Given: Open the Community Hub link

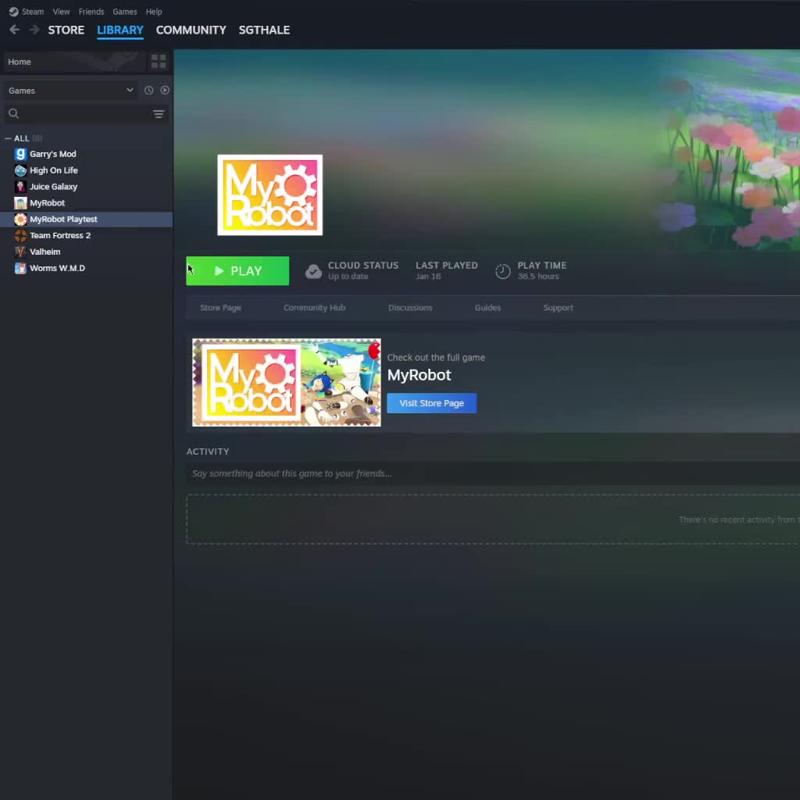Looking at the screenshot, I should (314, 308).
